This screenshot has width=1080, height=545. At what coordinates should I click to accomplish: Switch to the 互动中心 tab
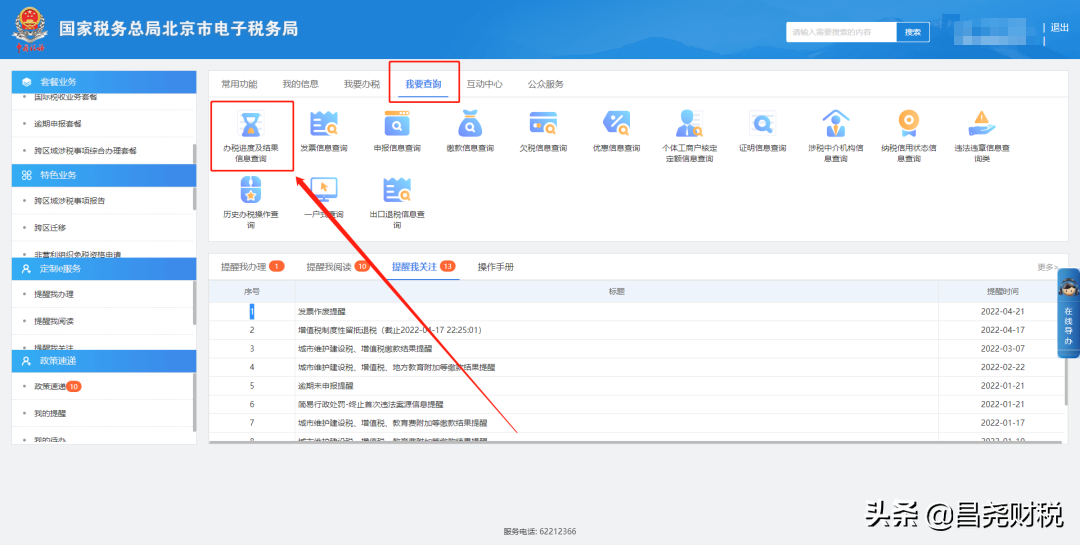coord(484,84)
